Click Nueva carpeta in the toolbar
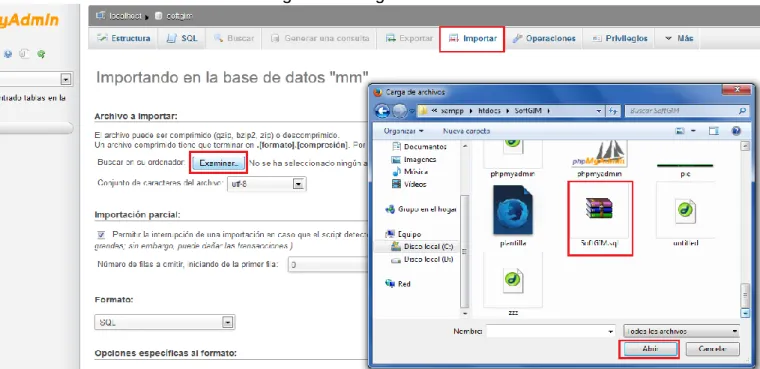The image size is (760, 369). pyautogui.click(x=466, y=131)
